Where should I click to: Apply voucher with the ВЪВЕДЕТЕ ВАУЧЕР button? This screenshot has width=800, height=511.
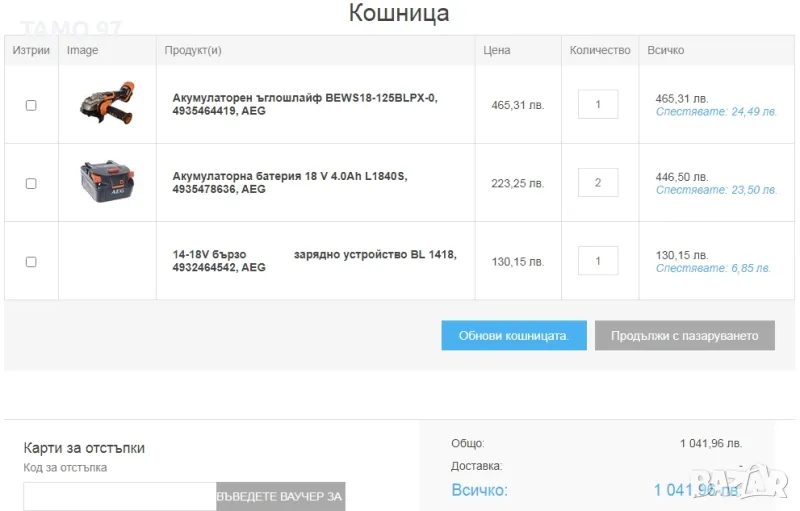[x=280, y=496]
